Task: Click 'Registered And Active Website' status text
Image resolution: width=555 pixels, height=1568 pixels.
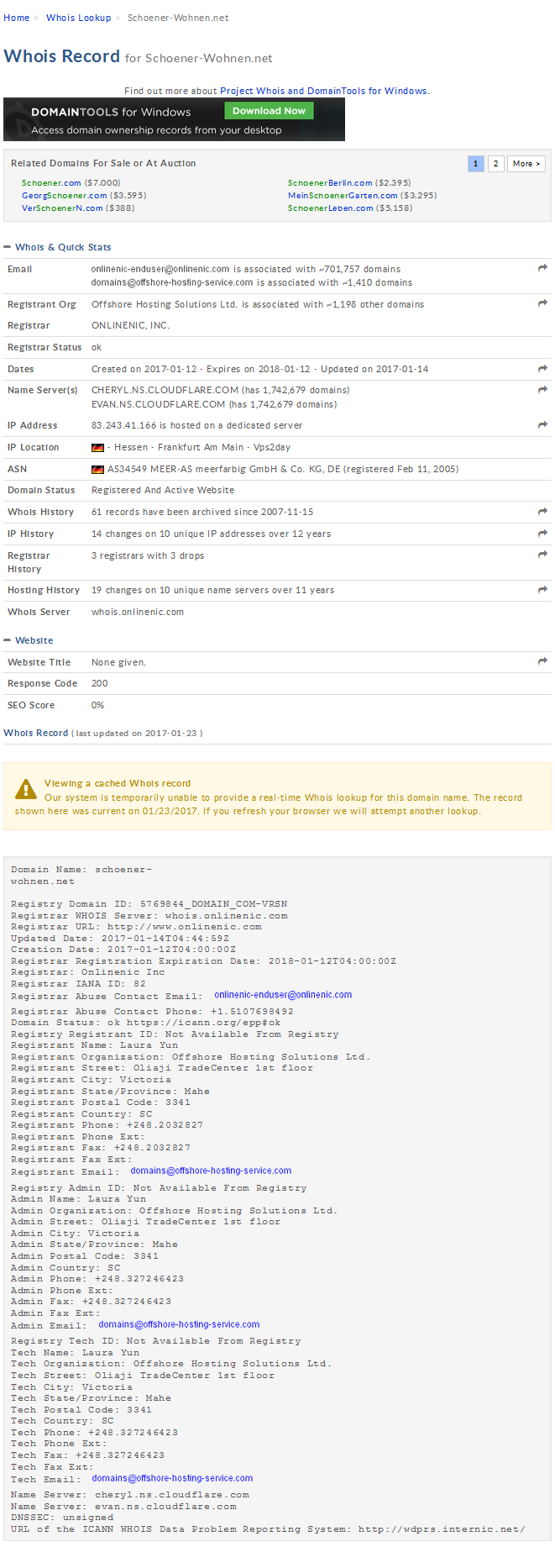Action: [163, 490]
